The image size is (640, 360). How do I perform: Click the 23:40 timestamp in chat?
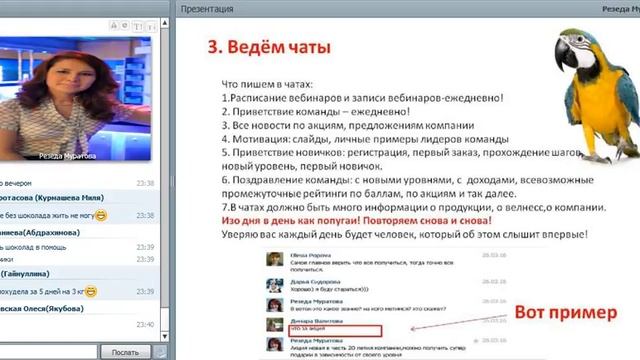click(x=145, y=324)
